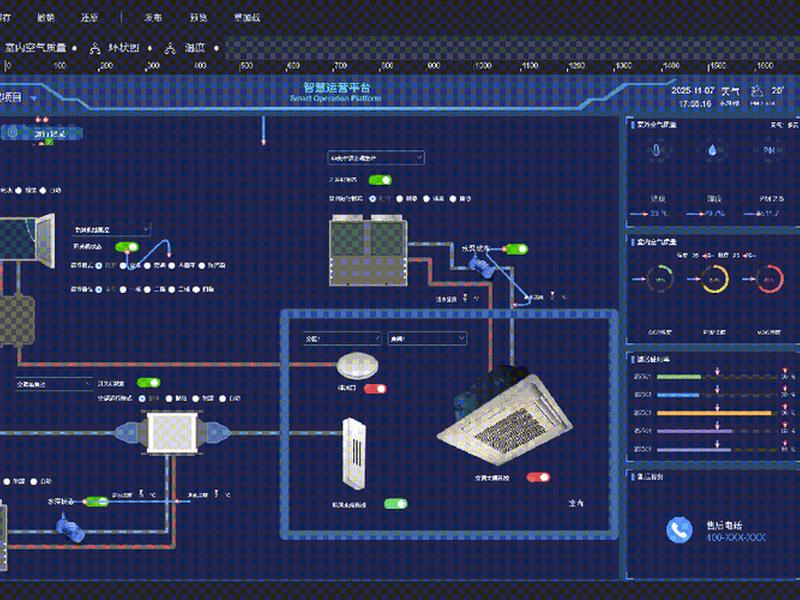Image resolution: width=800 pixels, height=600 pixels.
Task: Switch to the 温度 tab
Action: (194, 48)
